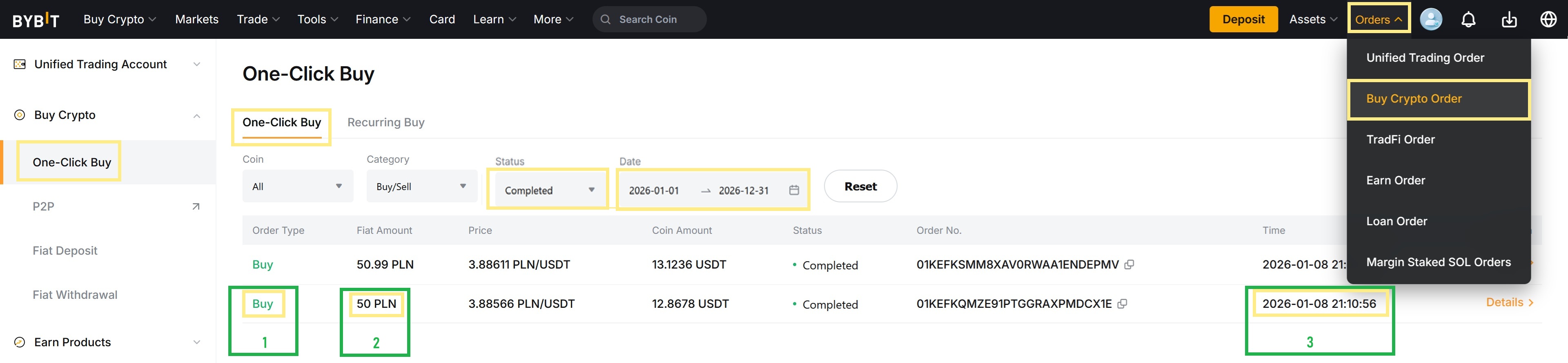Focus the Search Coin field
The height and width of the screenshot is (363, 1568).
pyautogui.click(x=649, y=20)
